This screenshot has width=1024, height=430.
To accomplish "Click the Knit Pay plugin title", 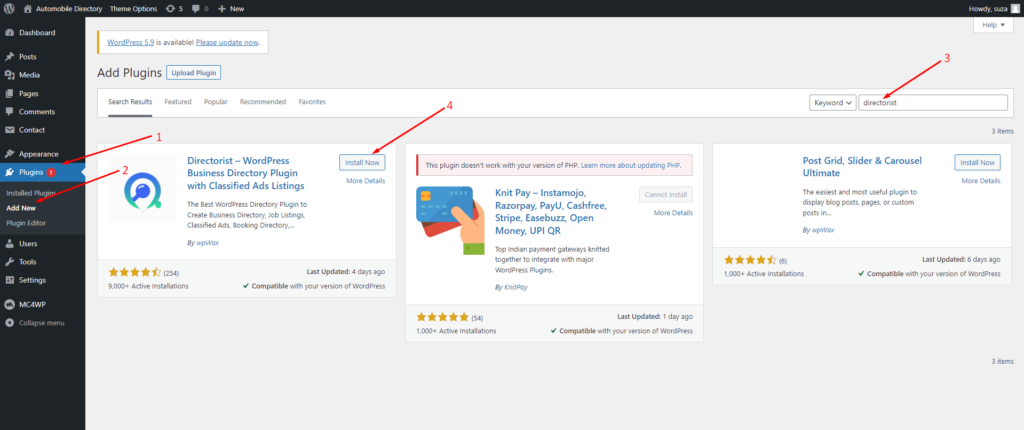I will pos(551,212).
